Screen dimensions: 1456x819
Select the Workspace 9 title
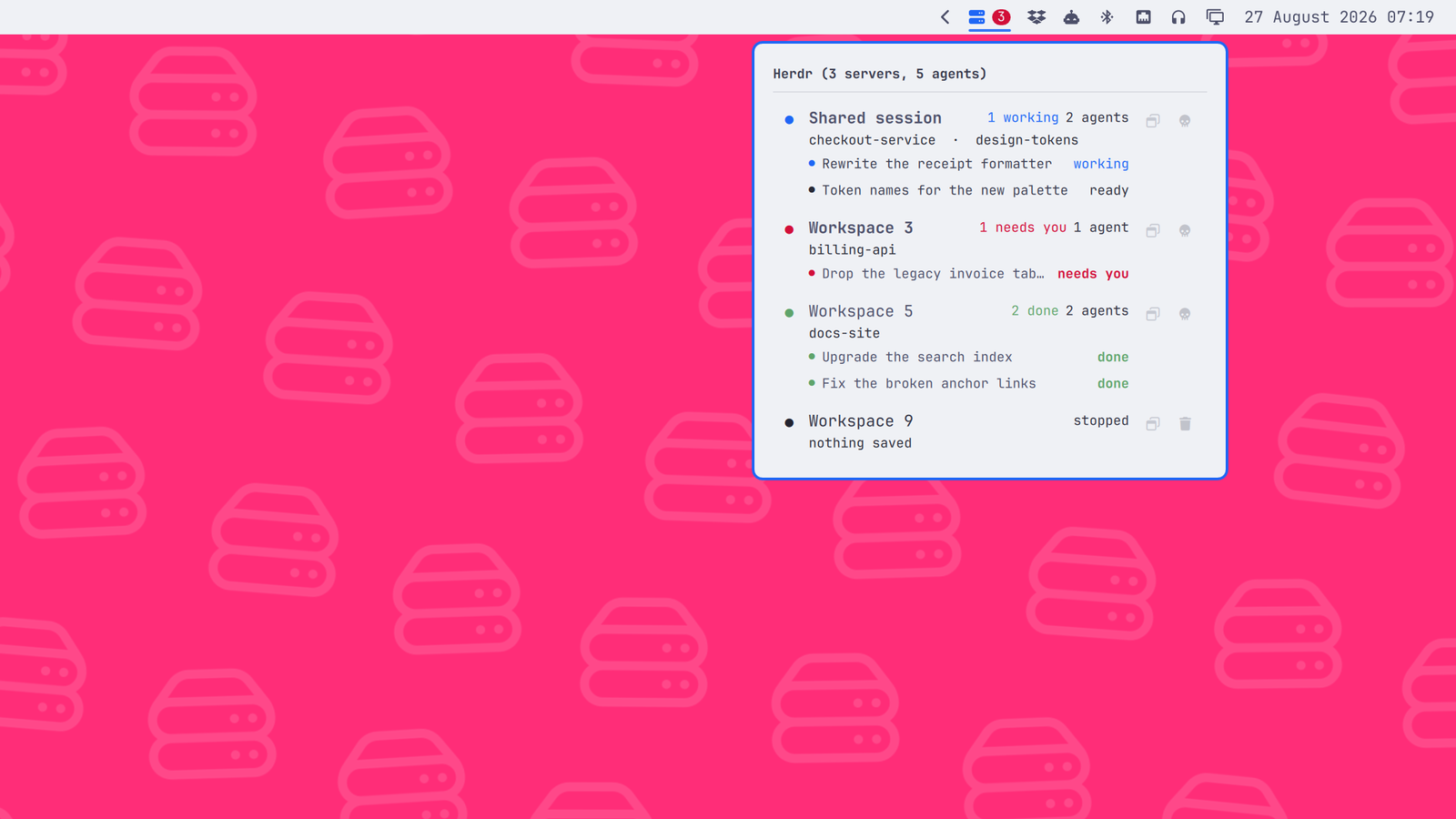click(861, 421)
